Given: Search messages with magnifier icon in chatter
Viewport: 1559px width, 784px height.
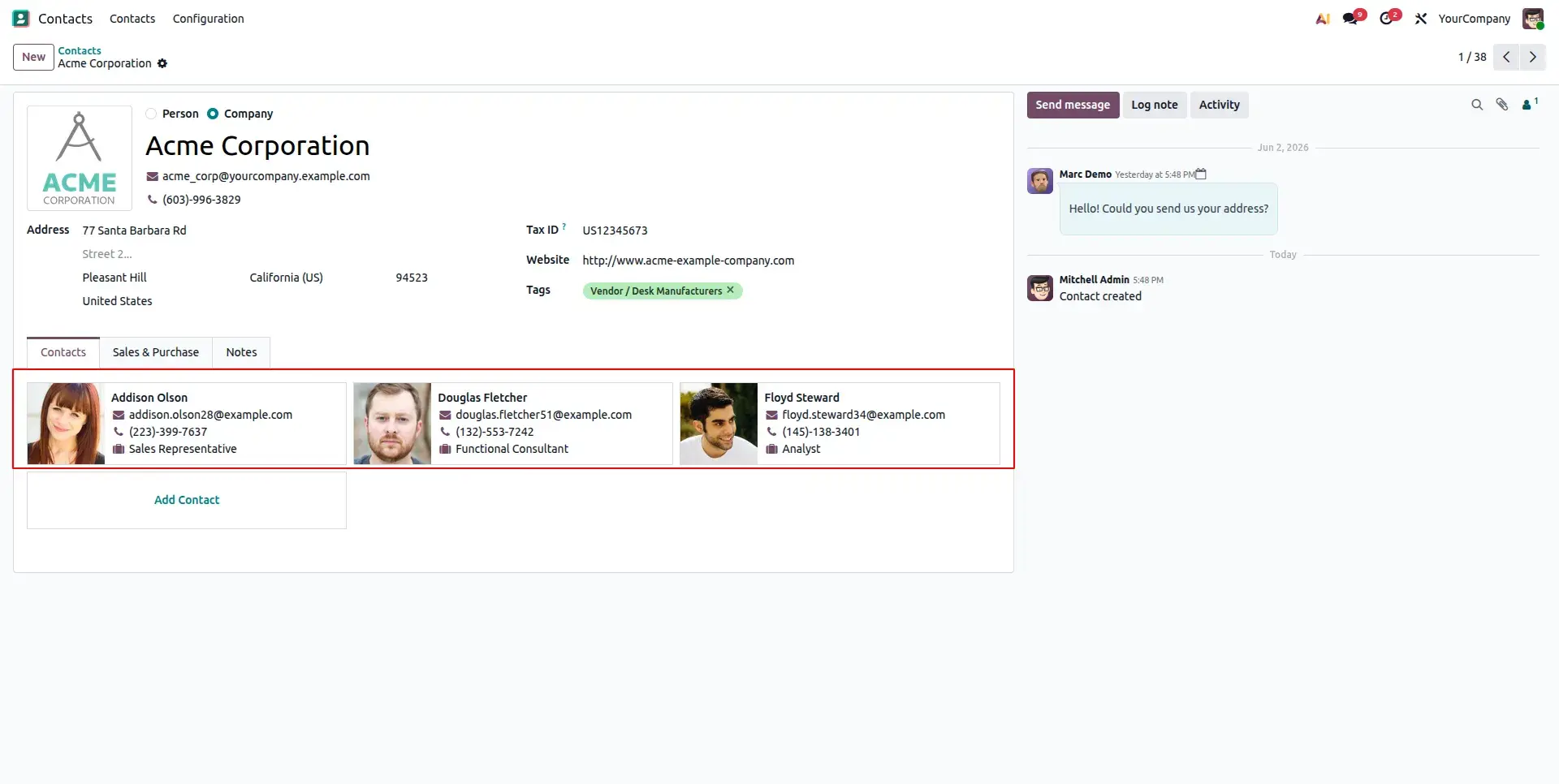Looking at the screenshot, I should (1477, 105).
